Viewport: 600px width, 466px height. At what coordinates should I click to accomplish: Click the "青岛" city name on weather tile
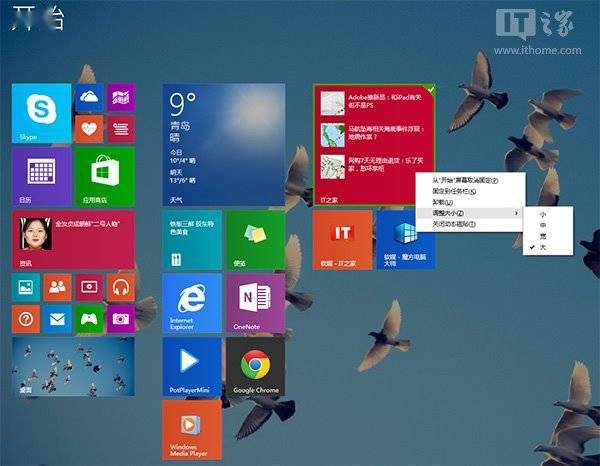[x=180, y=125]
